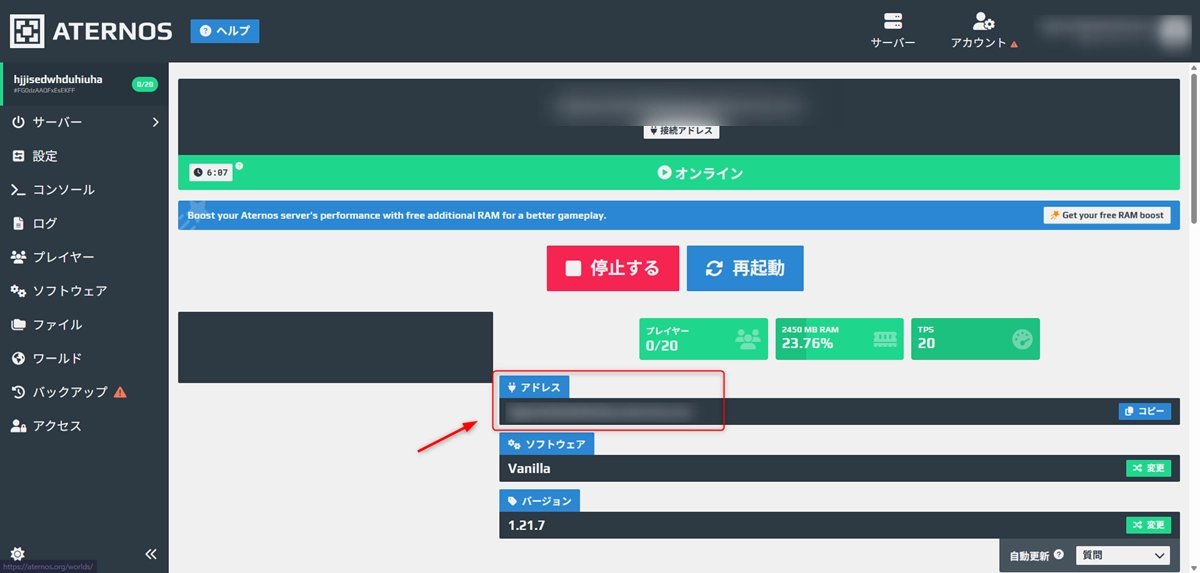Click the 0/20 player count badge in sidebar

click(144, 84)
